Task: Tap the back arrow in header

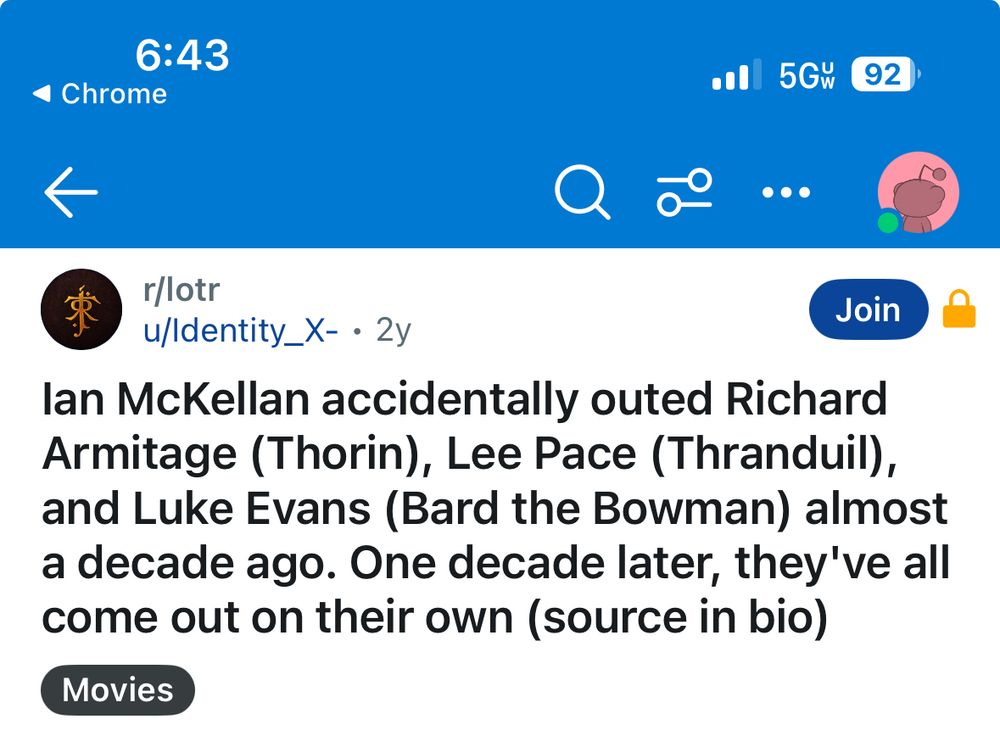Action: pyautogui.click(x=70, y=192)
